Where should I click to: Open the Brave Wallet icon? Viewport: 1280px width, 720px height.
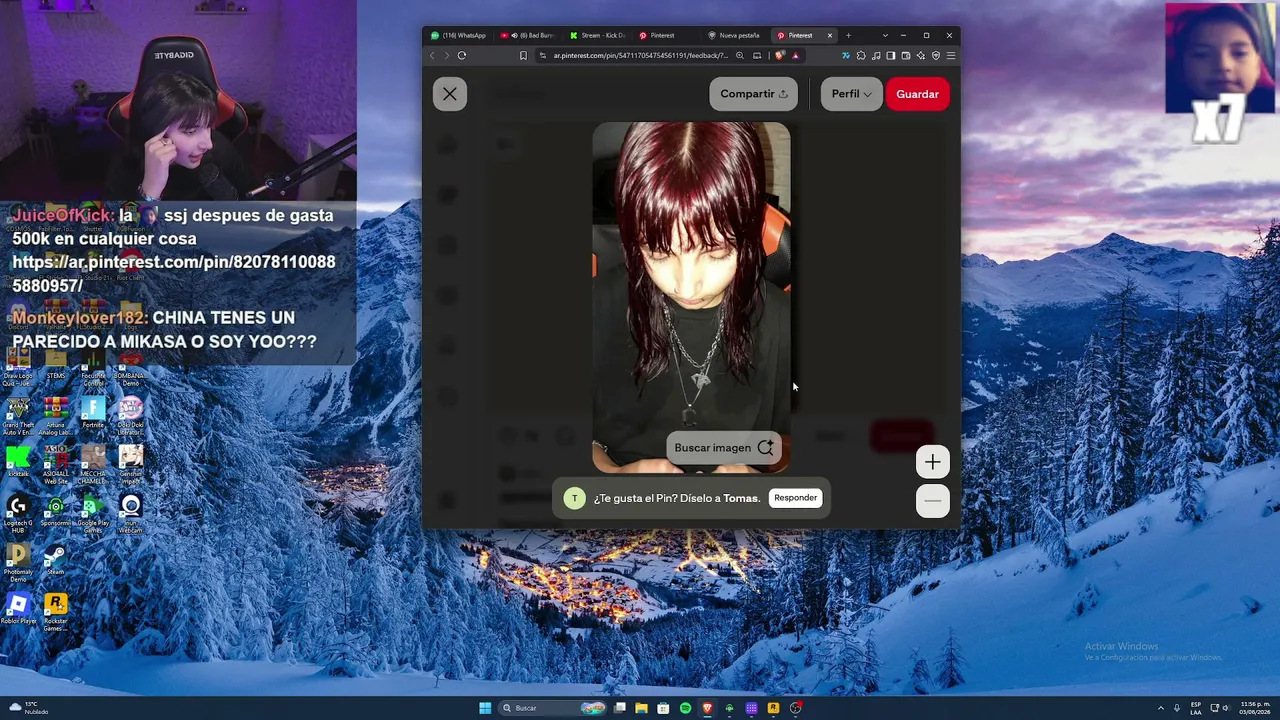905,56
